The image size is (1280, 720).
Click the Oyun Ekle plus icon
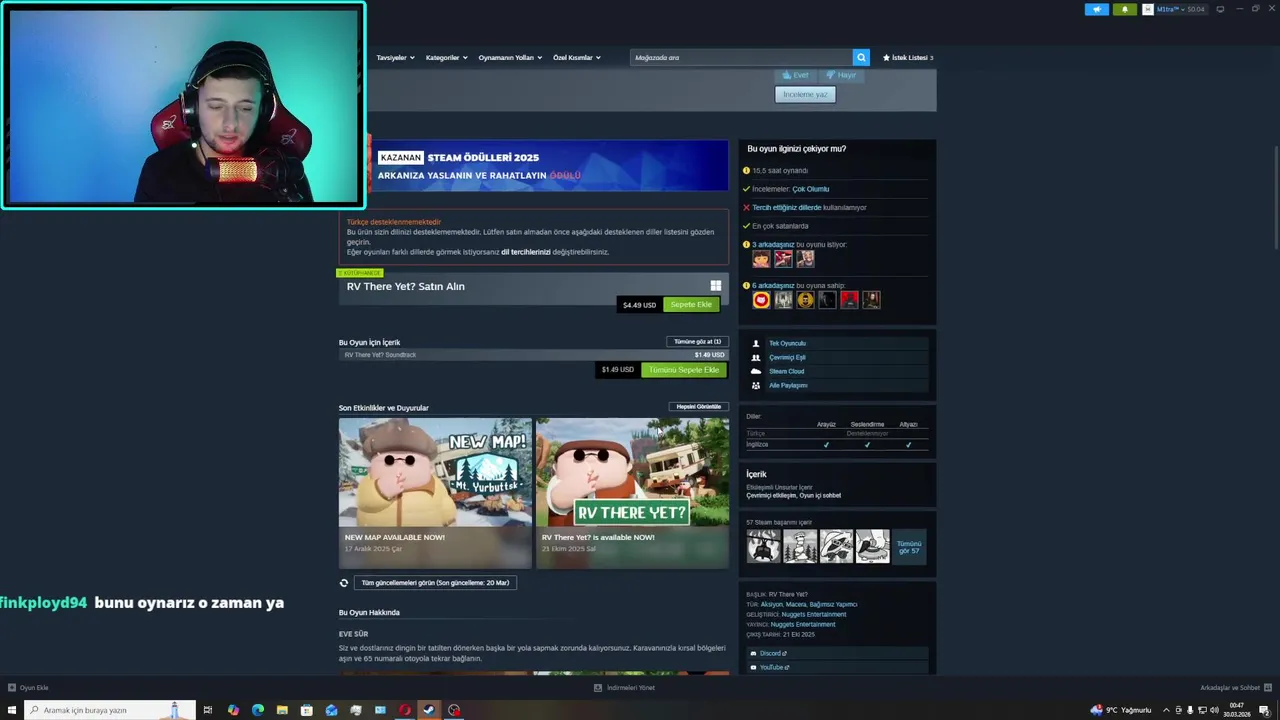pyautogui.click(x=12, y=688)
